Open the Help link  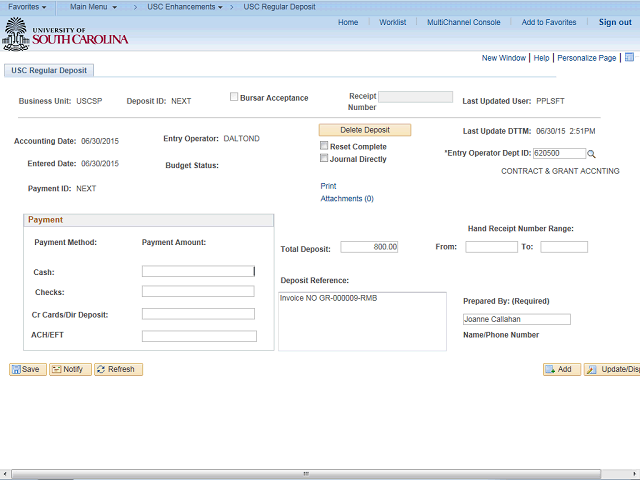pos(541,58)
